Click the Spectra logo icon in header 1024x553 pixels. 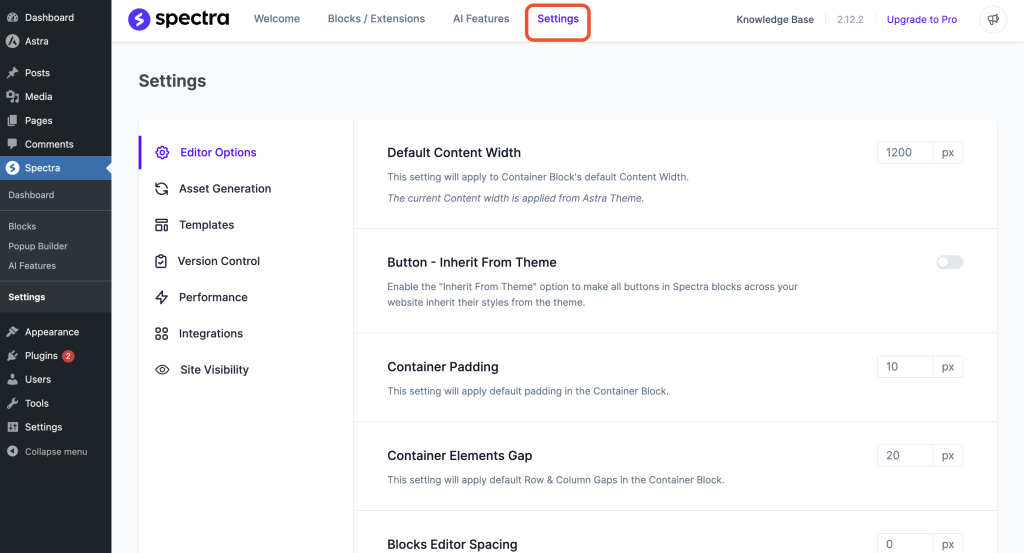140,19
